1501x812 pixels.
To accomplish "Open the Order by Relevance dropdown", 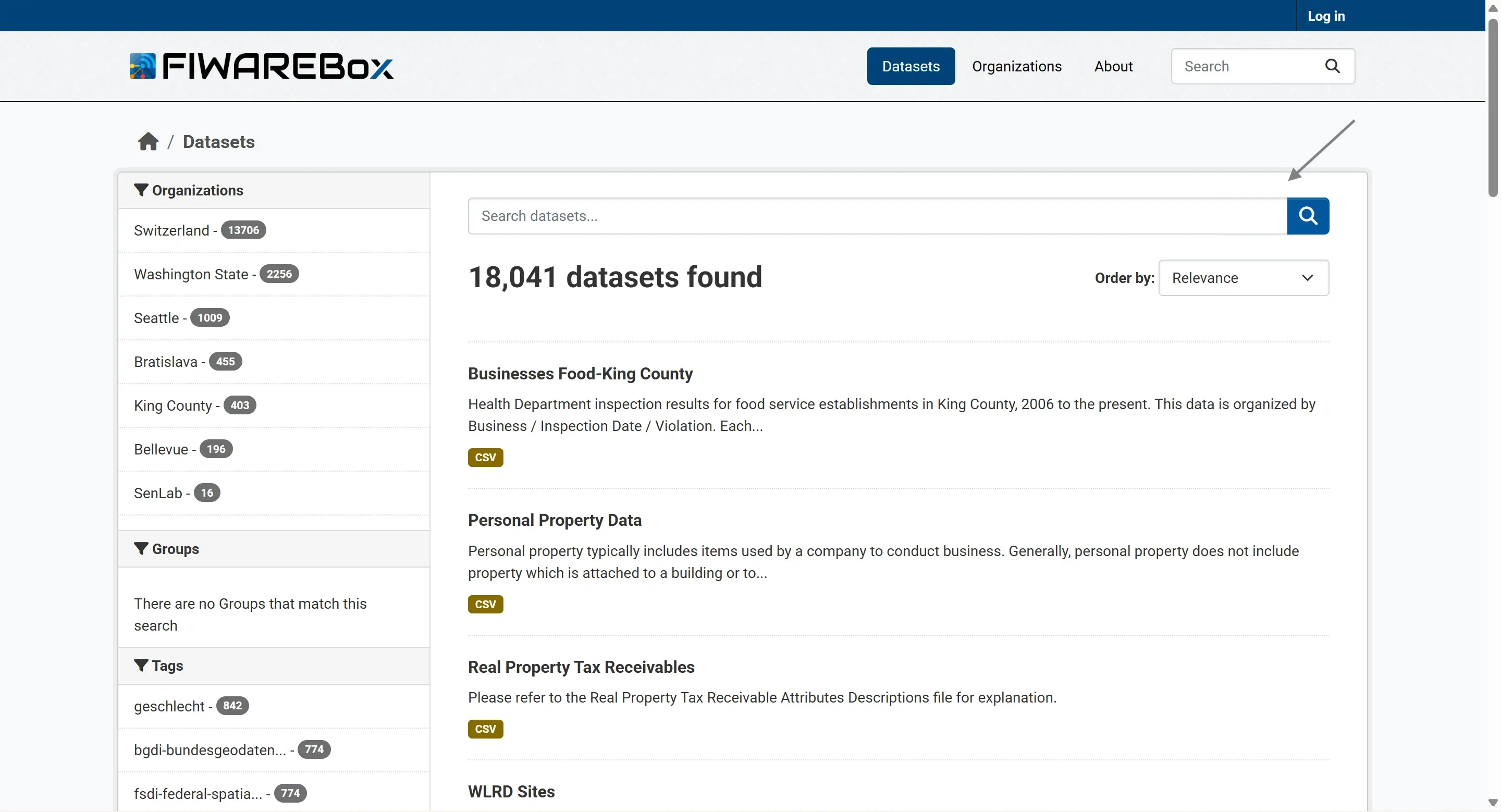I will tap(1243, 278).
